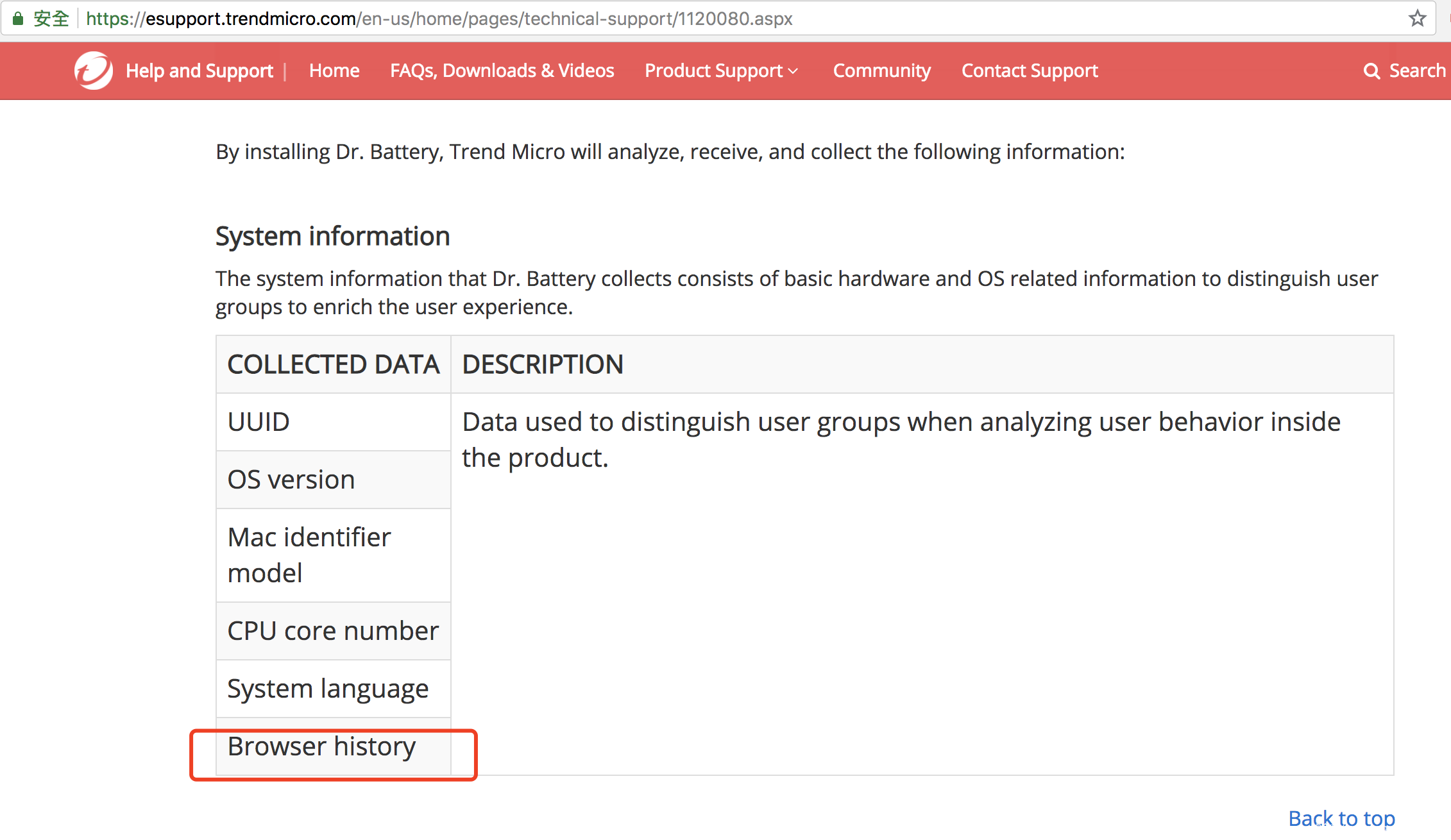
Task: Open FAQs, Downloads & Videos page
Action: pyautogui.click(x=502, y=71)
